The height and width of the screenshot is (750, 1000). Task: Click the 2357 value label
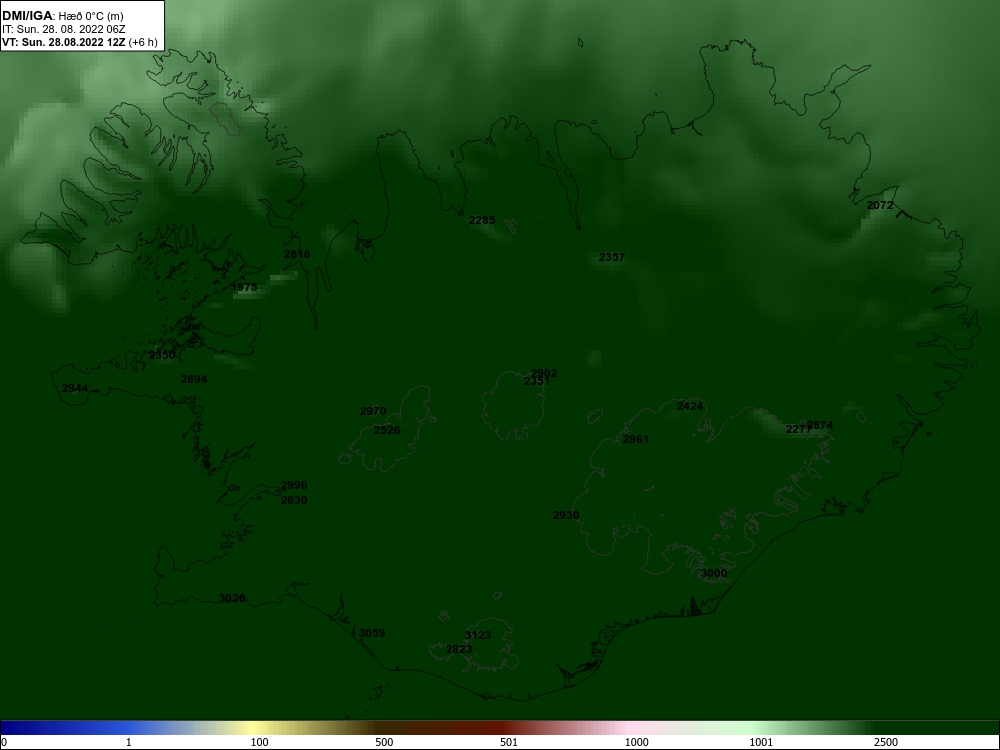coord(612,258)
